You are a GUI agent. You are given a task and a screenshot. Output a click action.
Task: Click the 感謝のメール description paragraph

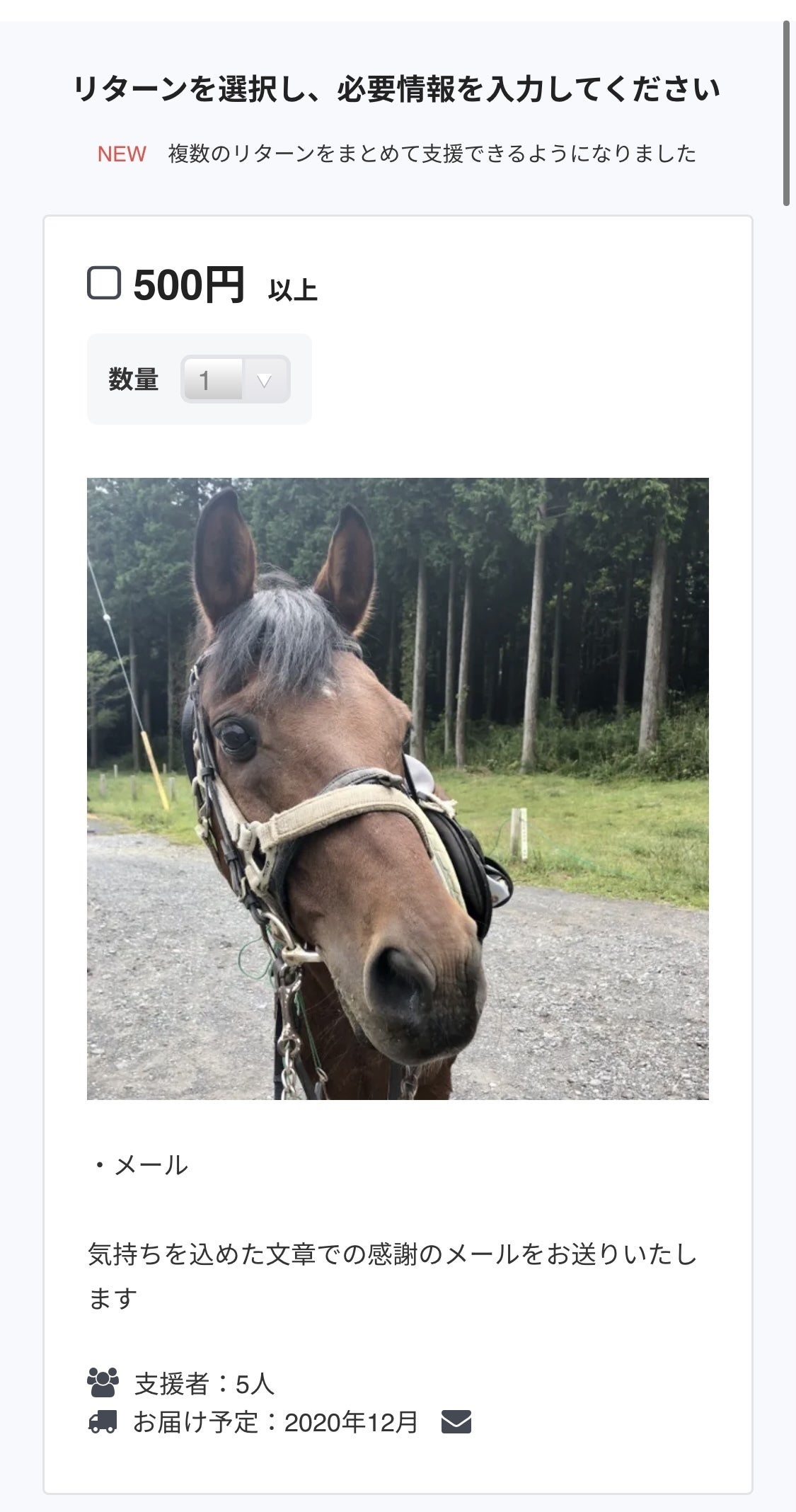pos(393,1276)
